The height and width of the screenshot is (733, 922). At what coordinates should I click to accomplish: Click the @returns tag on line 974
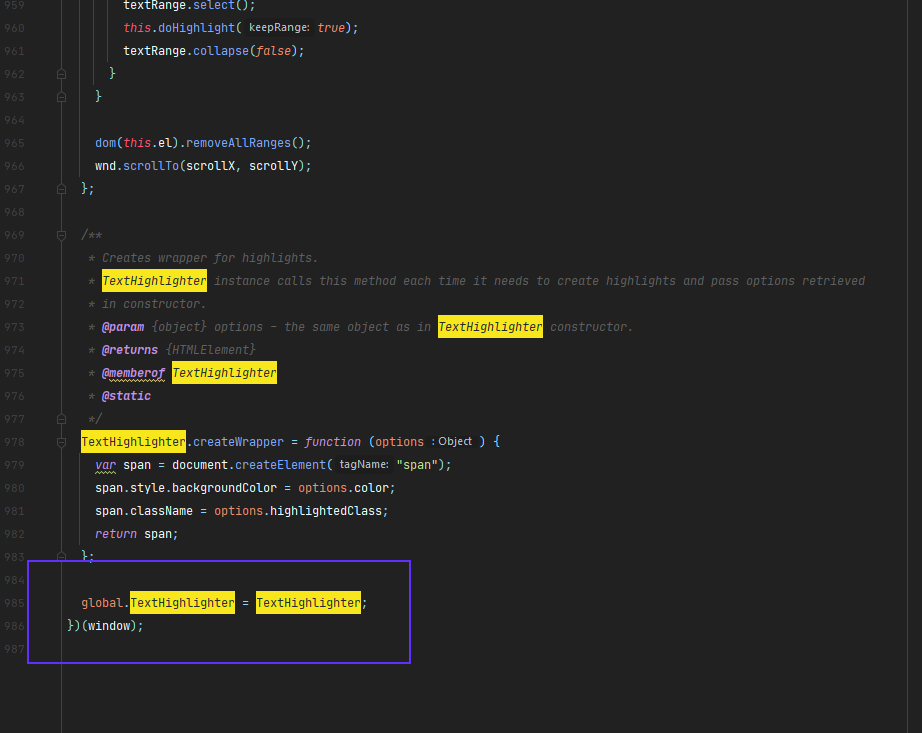point(130,350)
